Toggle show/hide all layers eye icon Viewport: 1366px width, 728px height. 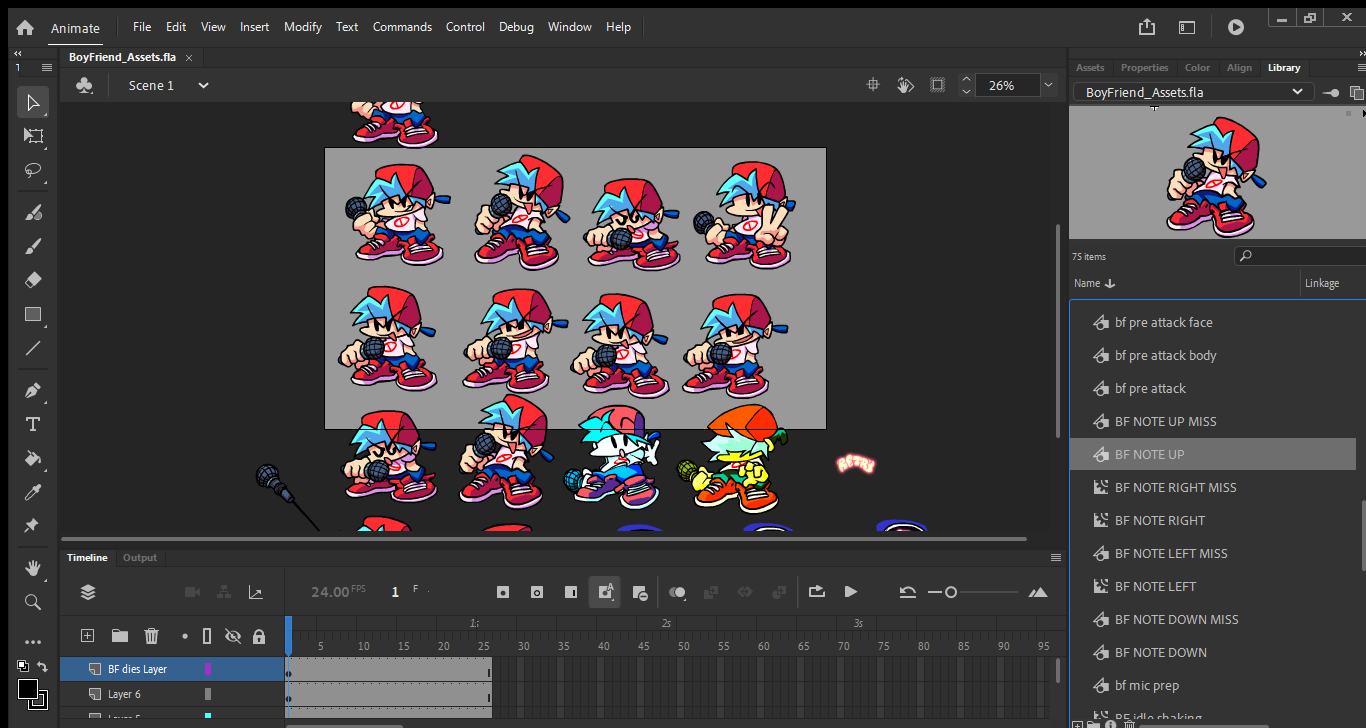click(x=233, y=636)
